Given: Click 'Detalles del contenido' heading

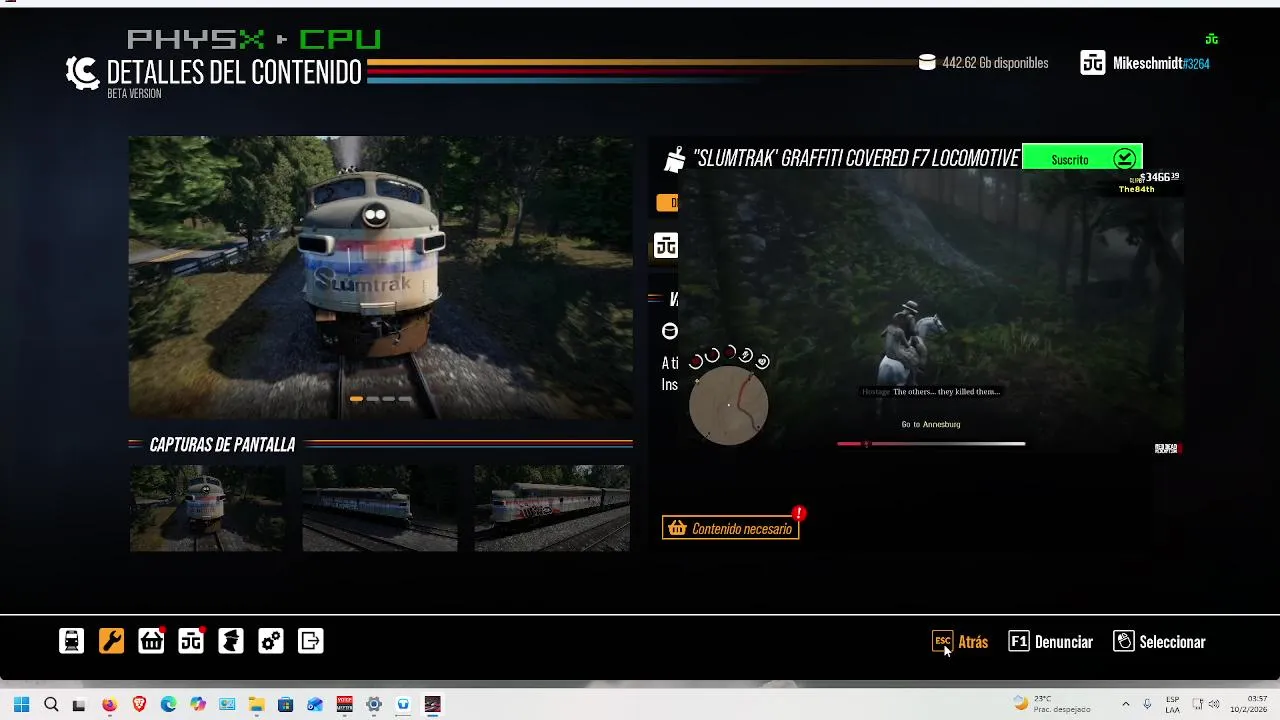Looking at the screenshot, I should point(234,73).
